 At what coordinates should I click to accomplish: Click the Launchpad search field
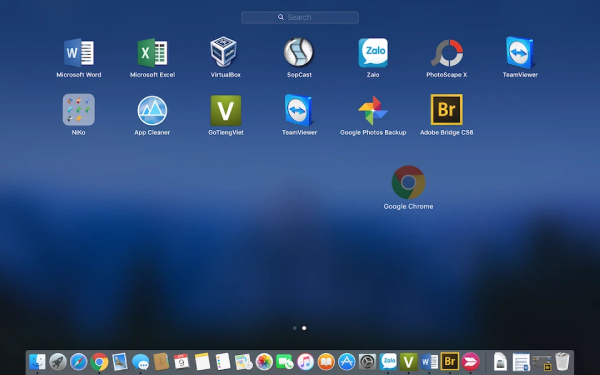point(300,17)
